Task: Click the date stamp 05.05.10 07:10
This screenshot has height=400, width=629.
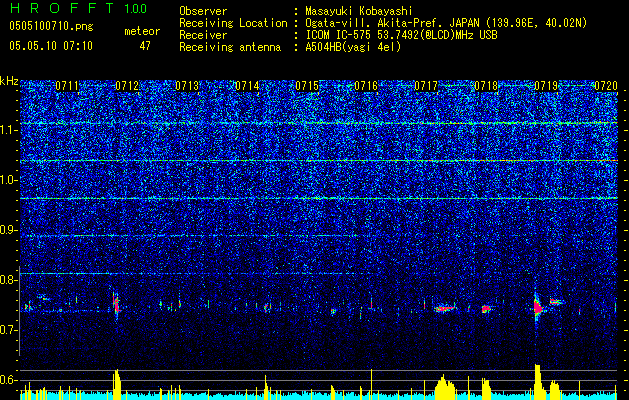Action: point(51,46)
